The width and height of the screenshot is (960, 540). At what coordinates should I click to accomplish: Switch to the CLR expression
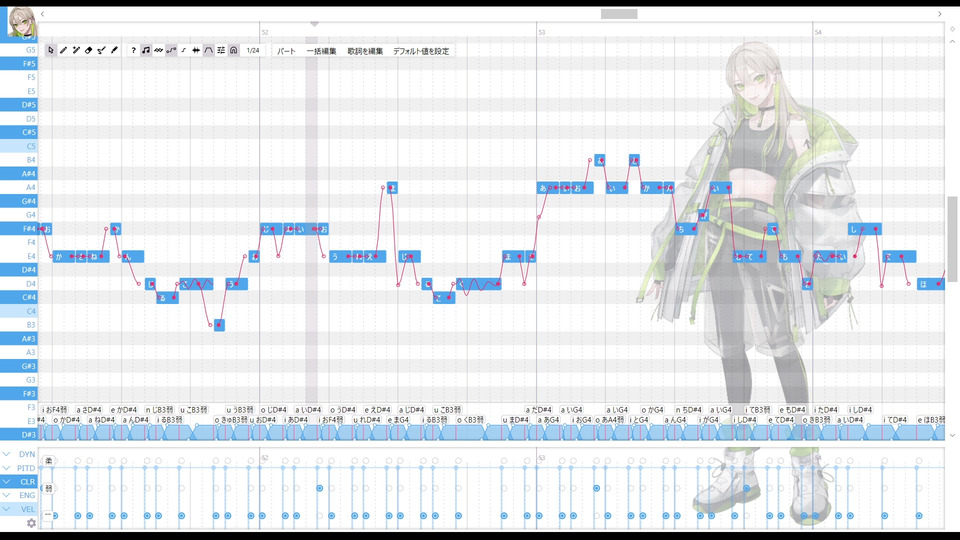tap(28, 482)
